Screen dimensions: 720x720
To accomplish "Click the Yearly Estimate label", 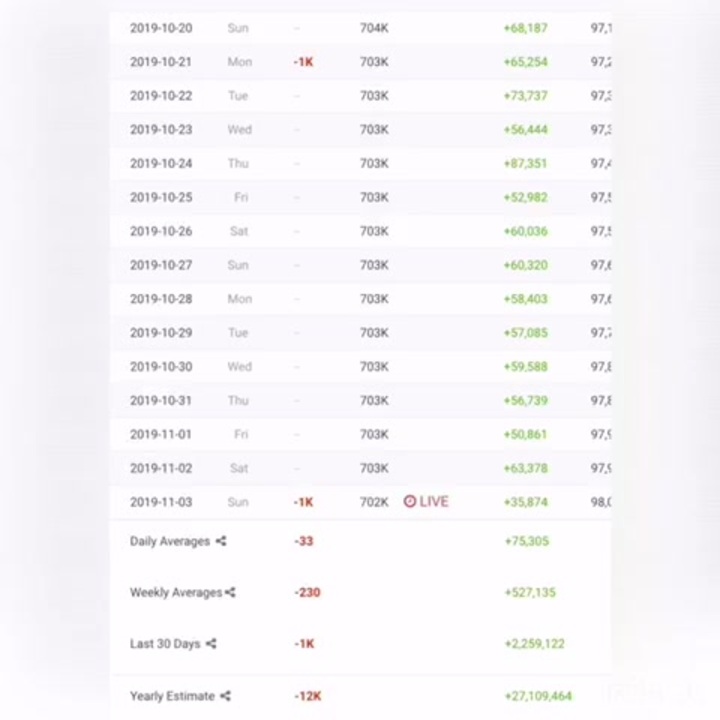I will [172, 696].
